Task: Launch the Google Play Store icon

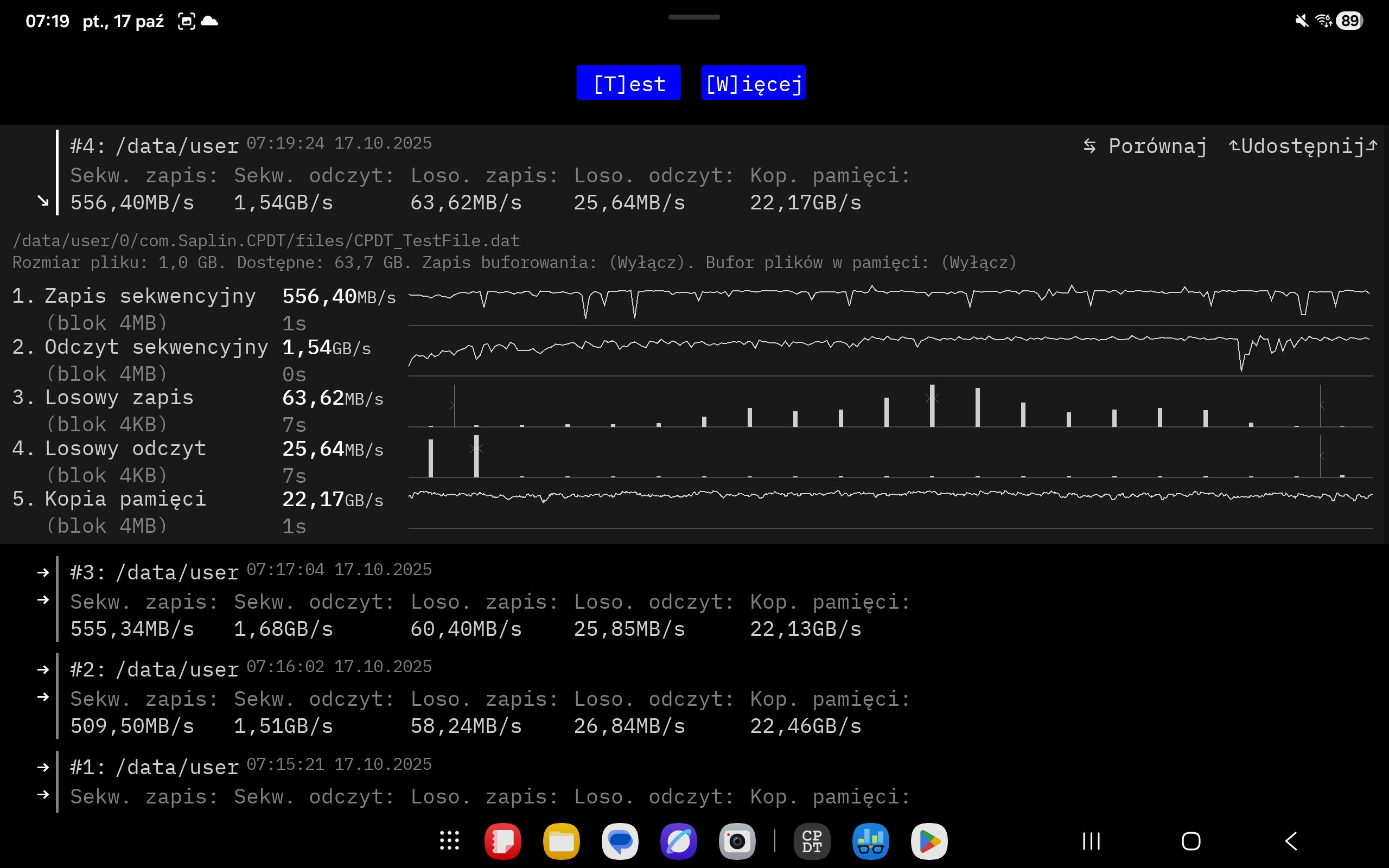Action: coord(929,841)
